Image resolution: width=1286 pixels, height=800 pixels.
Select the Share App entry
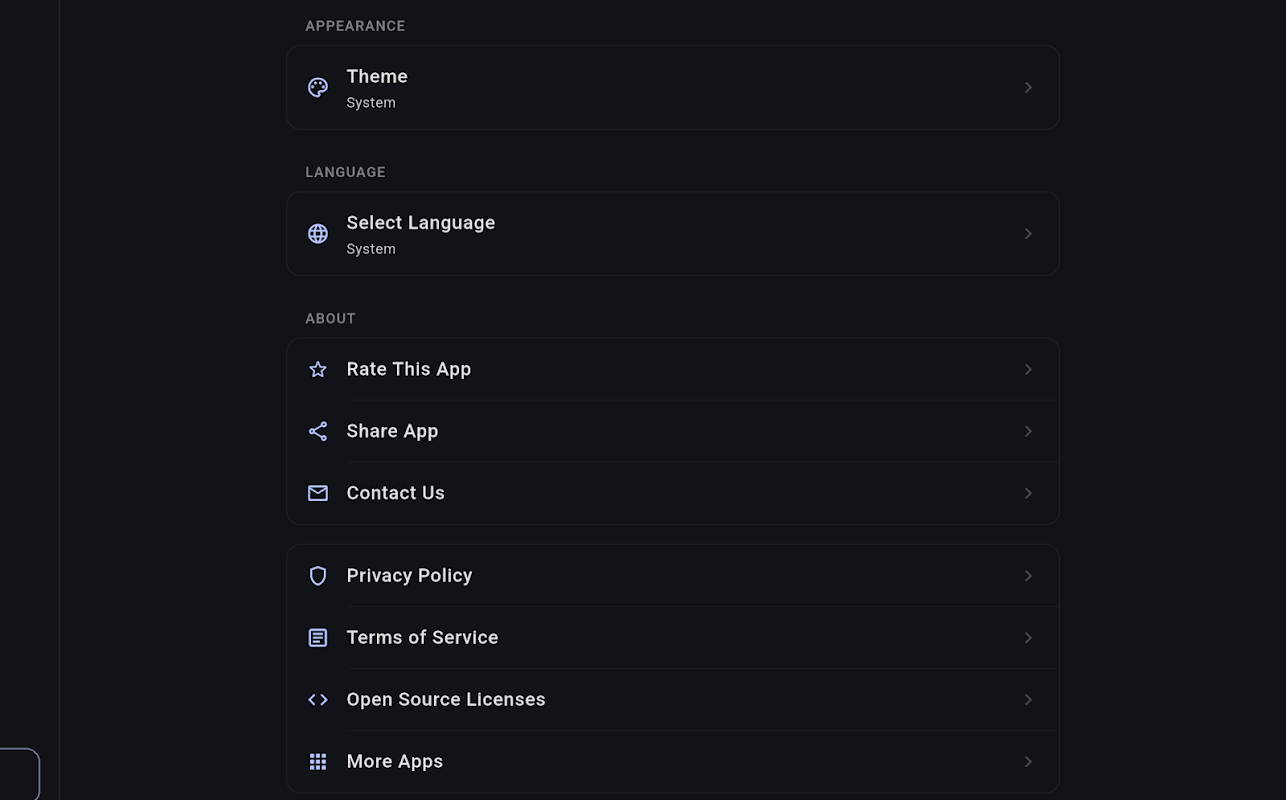click(673, 432)
